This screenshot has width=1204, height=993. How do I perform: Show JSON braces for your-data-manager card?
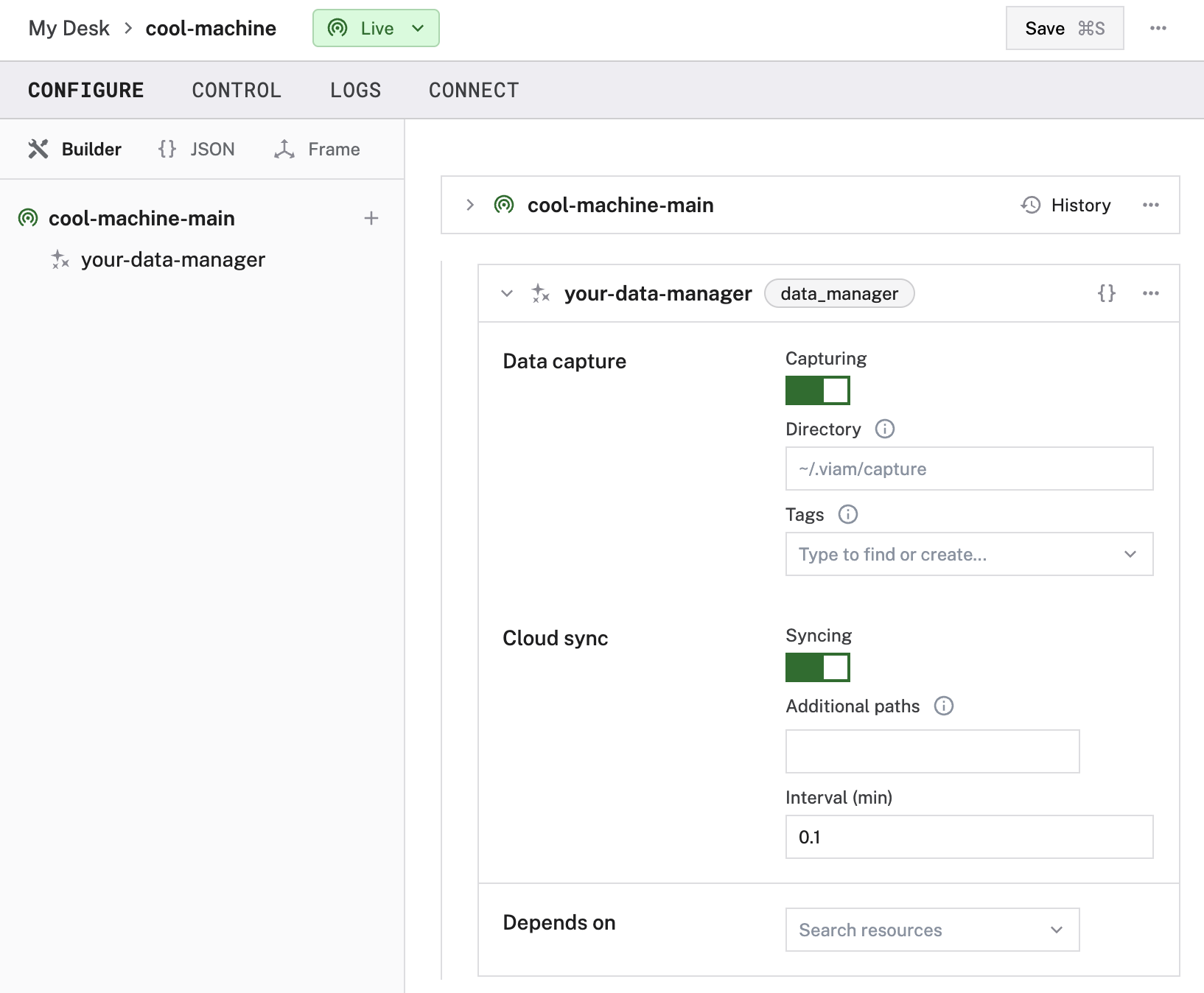point(1106,293)
